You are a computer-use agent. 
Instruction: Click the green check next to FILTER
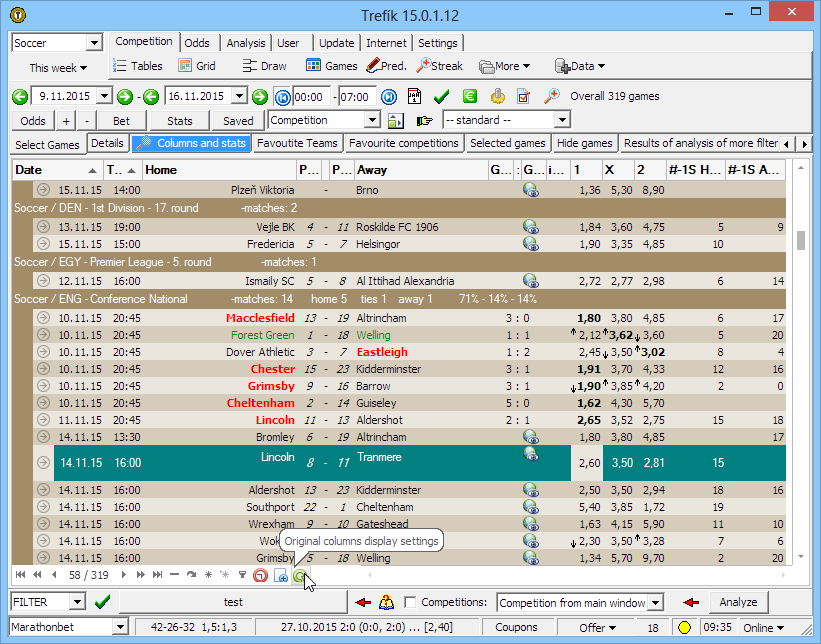[x=102, y=602]
